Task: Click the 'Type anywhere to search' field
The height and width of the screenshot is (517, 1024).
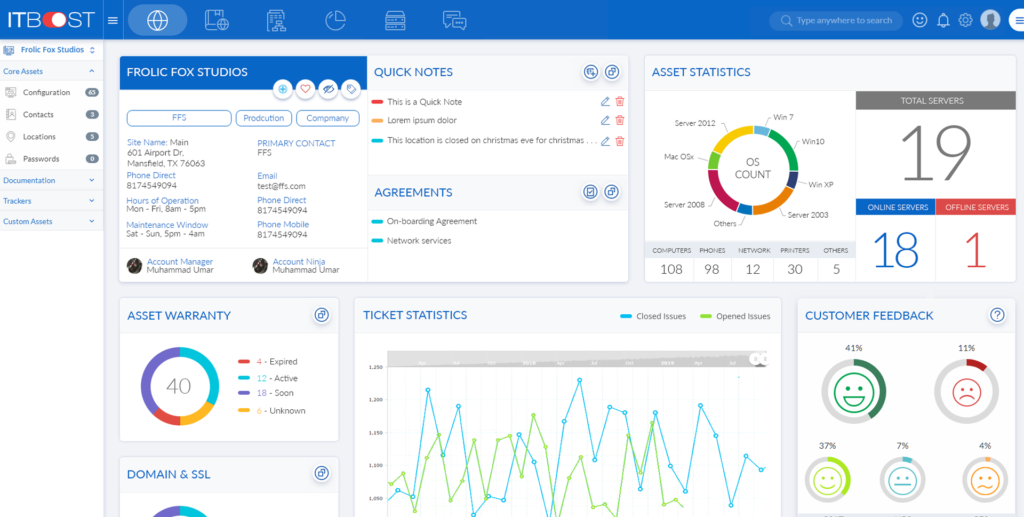Action: 836,20
